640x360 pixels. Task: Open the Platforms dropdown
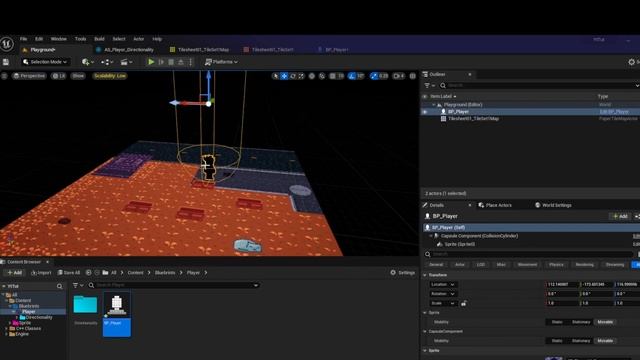221,62
